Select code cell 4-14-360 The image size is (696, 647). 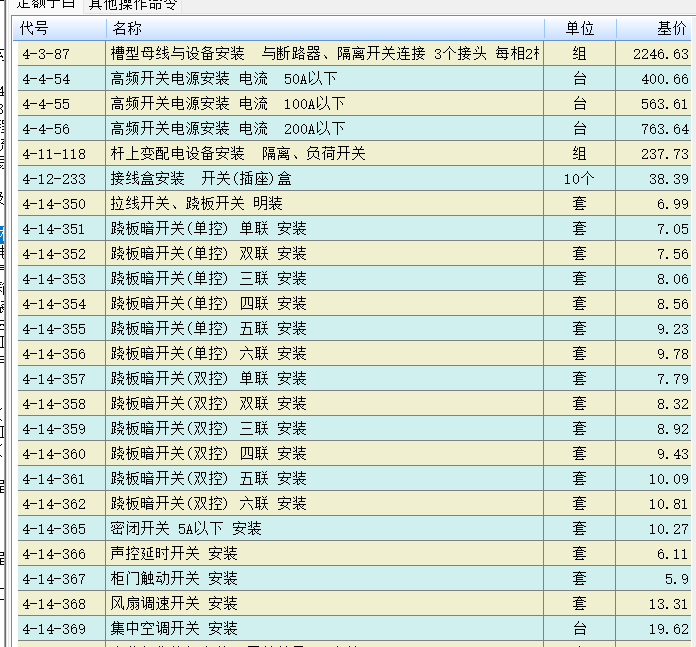pyautogui.click(x=62, y=454)
